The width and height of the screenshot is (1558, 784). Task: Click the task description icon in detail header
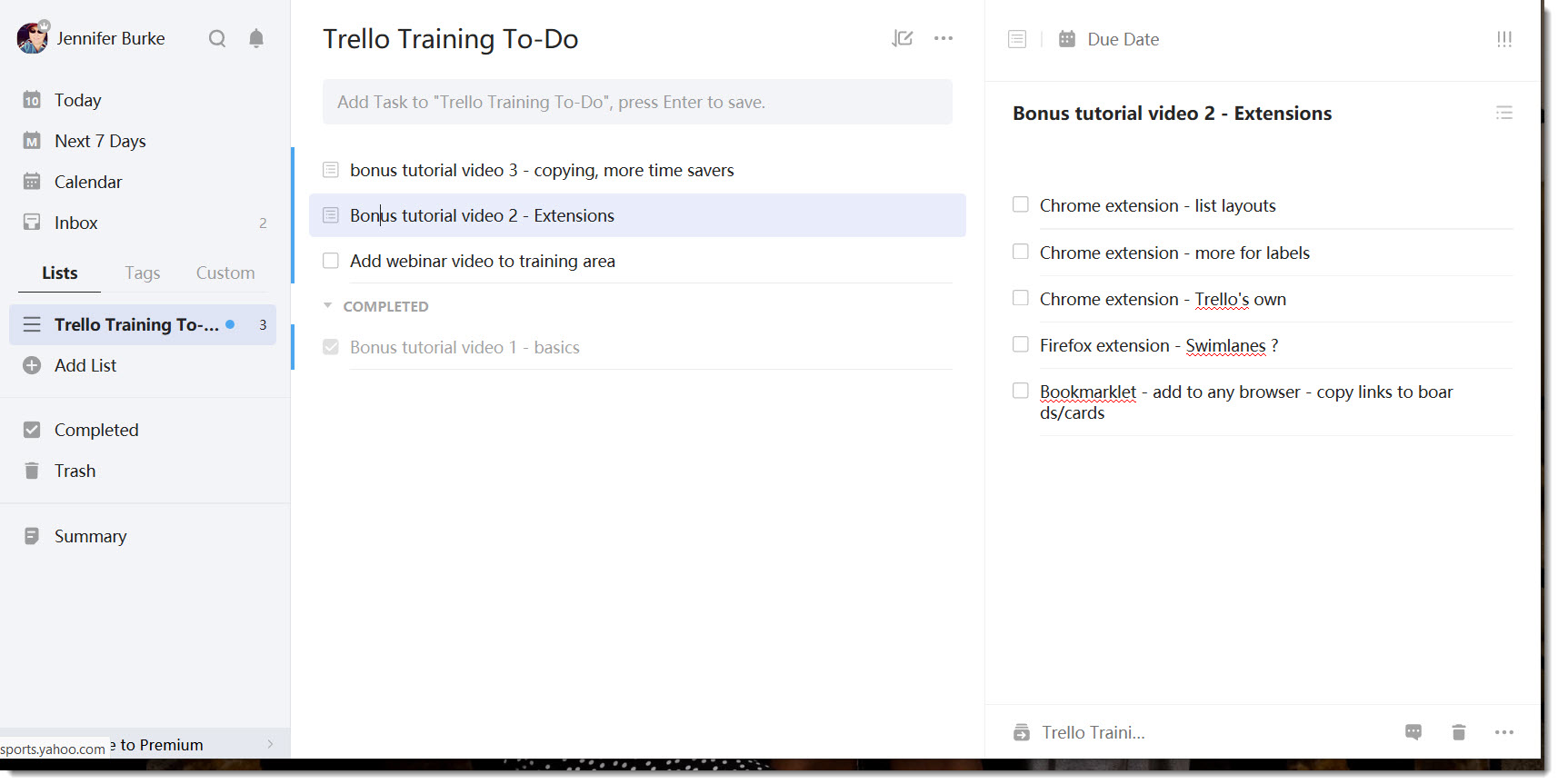point(1017,39)
